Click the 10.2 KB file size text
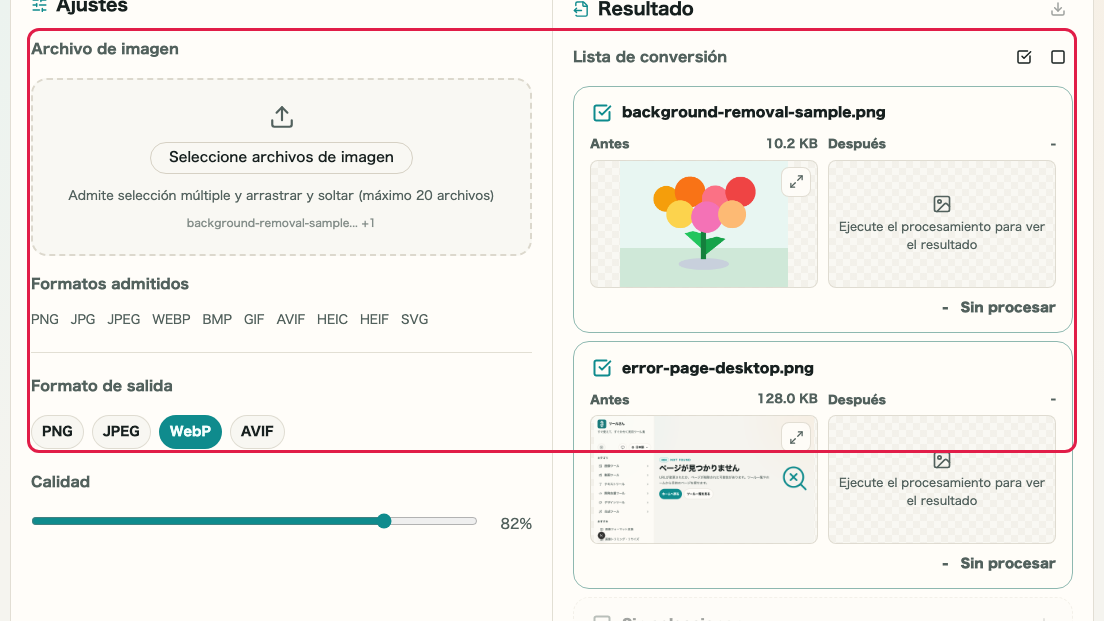Image resolution: width=1104 pixels, height=621 pixels. (791, 144)
